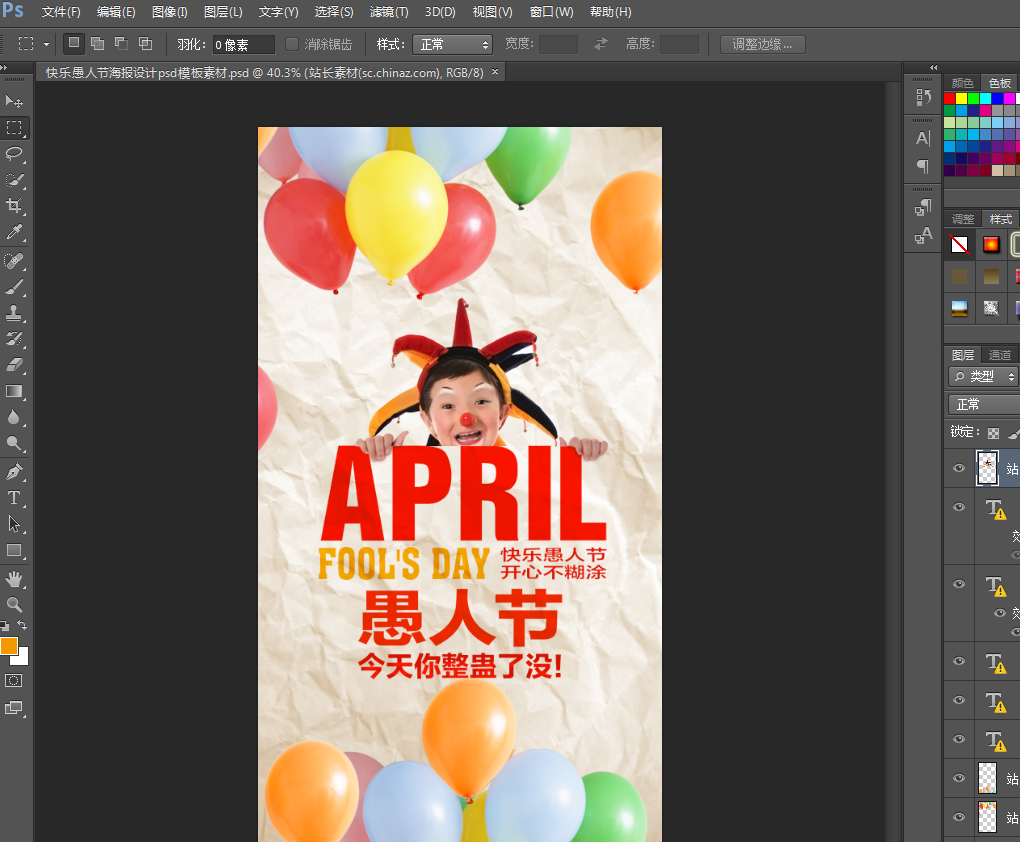The height and width of the screenshot is (842, 1020).
Task: Open the 滤镜(T) menu
Action: coord(389,12)
